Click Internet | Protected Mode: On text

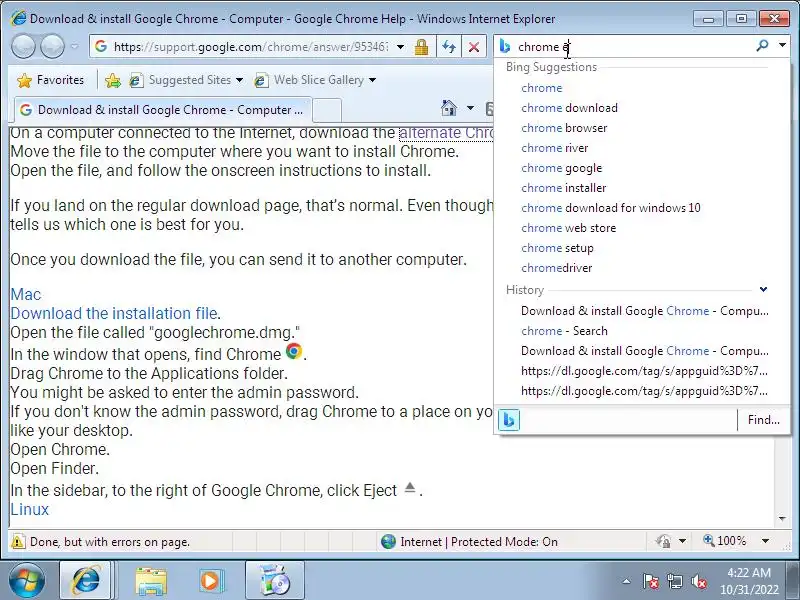click(479, 542)
